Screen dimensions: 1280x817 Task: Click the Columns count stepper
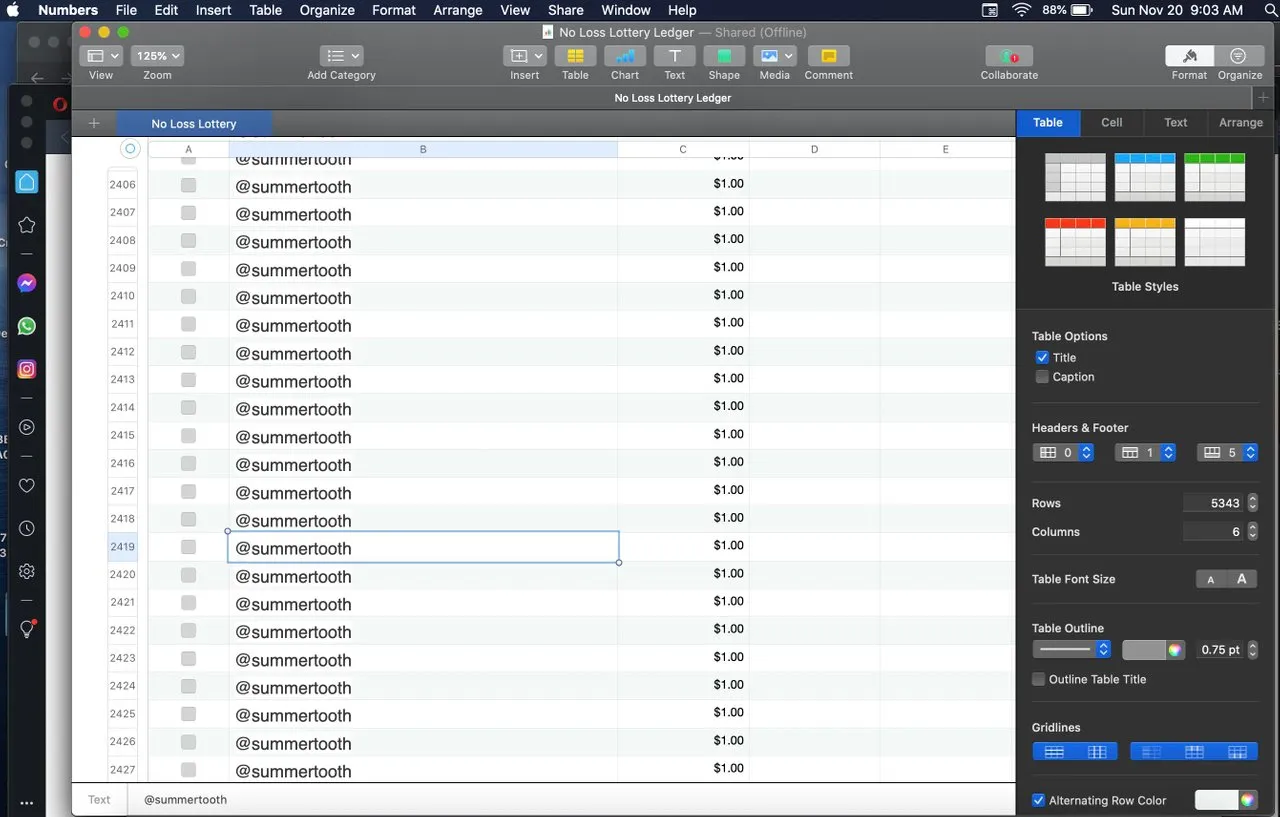pyautogui.click(x=1253, y=532)
